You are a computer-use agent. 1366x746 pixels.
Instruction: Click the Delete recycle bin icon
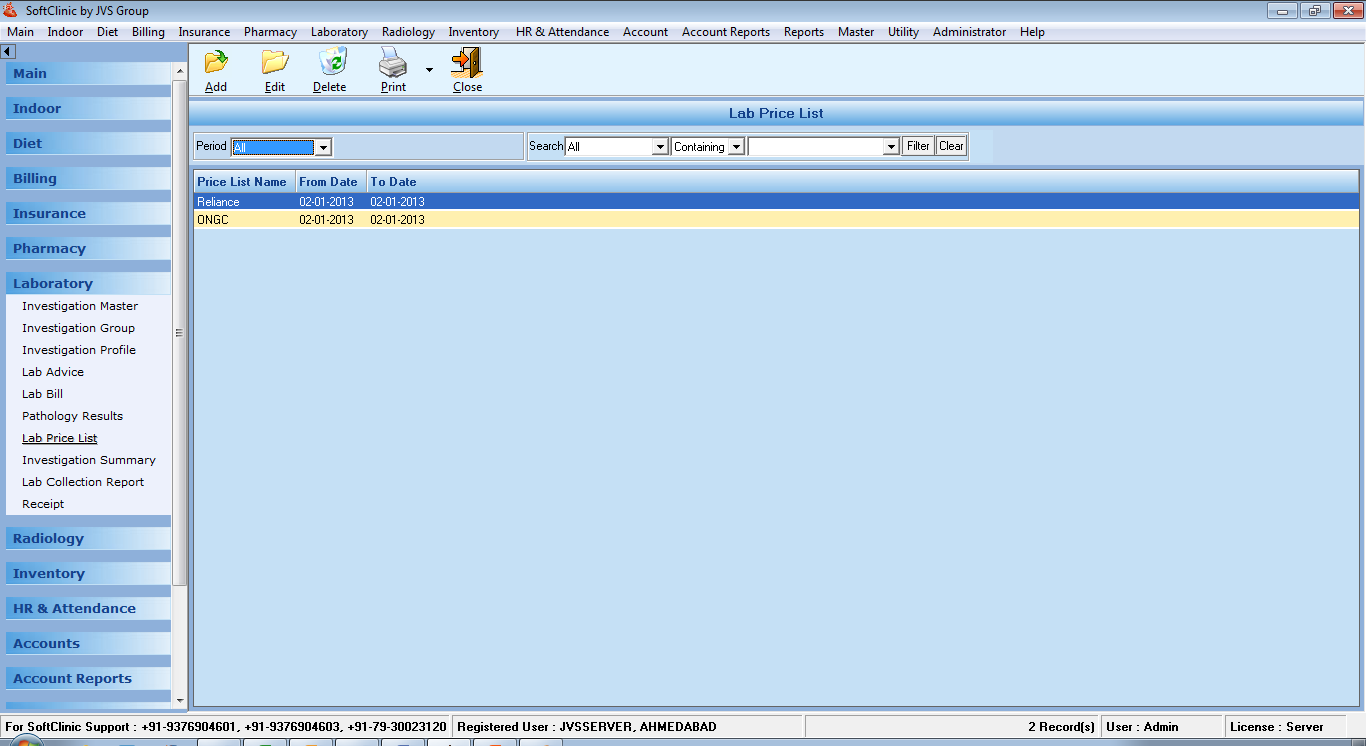click(x=331, y=64)
